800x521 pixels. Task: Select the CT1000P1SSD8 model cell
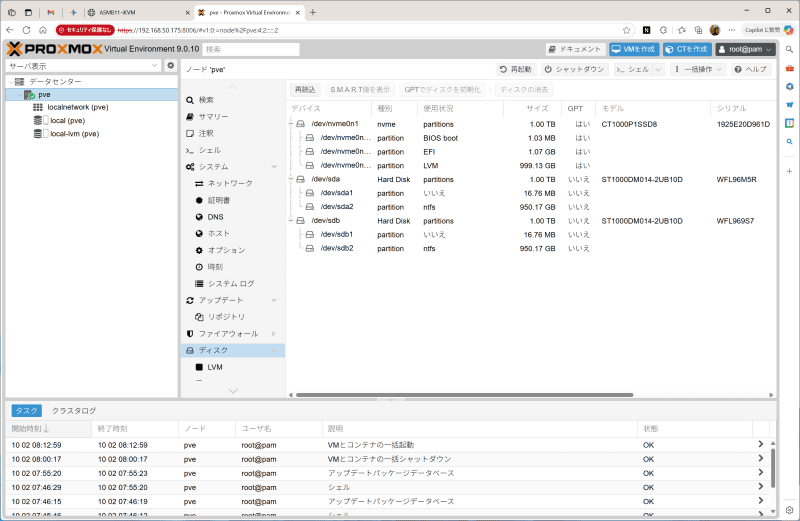click(x=629, y=124)
